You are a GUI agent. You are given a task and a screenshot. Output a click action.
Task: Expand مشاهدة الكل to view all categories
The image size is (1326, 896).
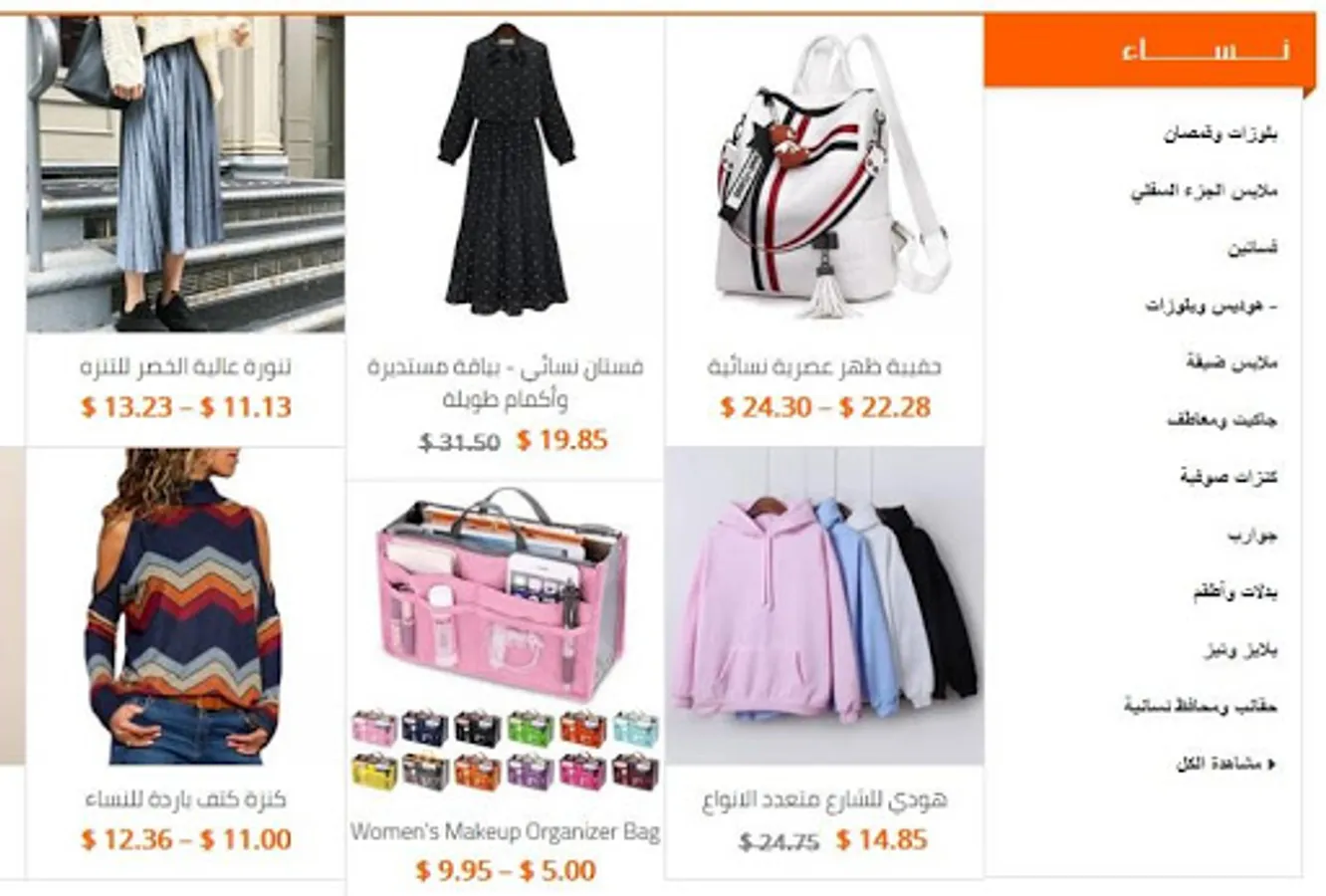1226,765
